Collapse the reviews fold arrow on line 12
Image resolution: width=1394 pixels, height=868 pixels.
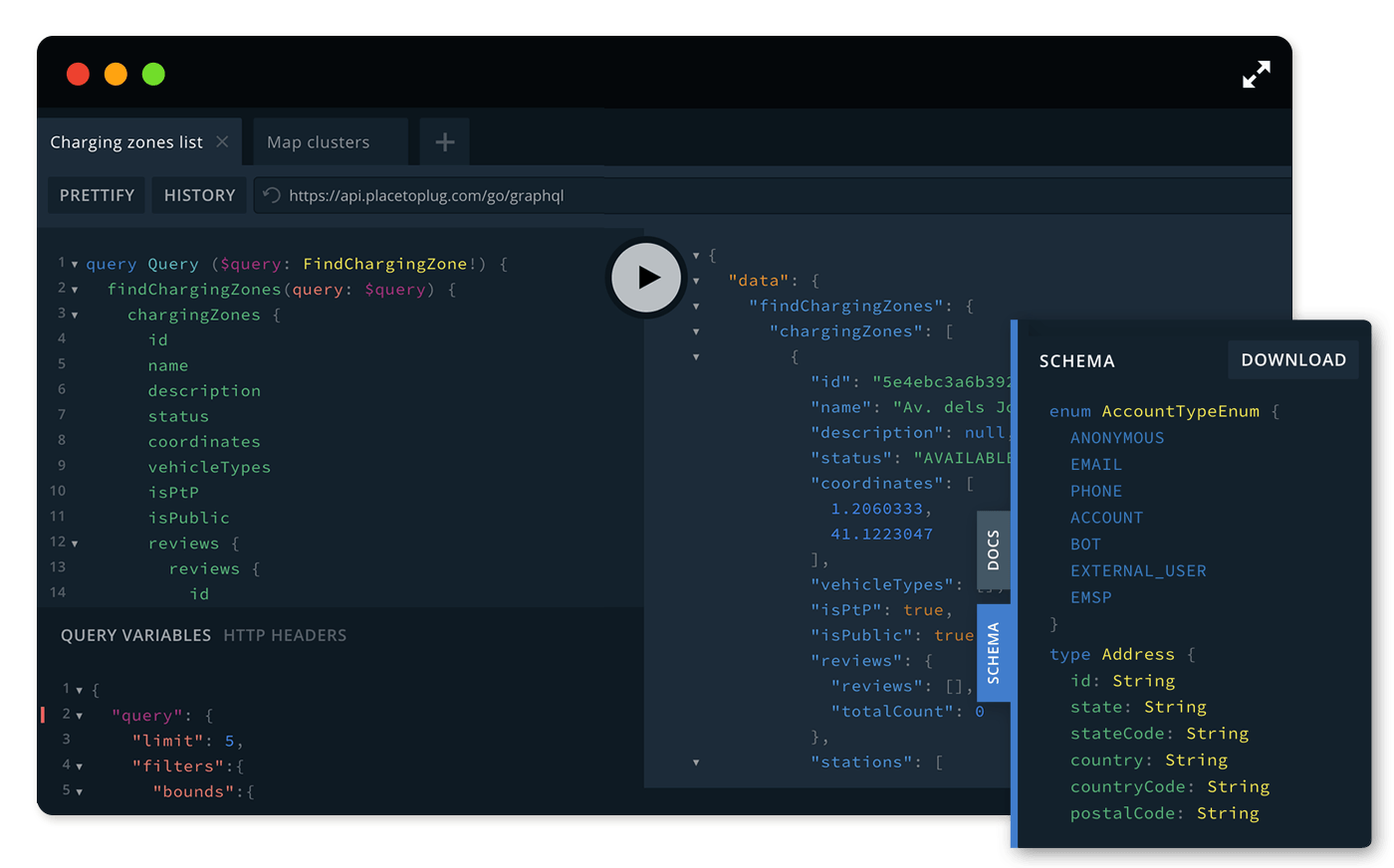pos(75,543)
